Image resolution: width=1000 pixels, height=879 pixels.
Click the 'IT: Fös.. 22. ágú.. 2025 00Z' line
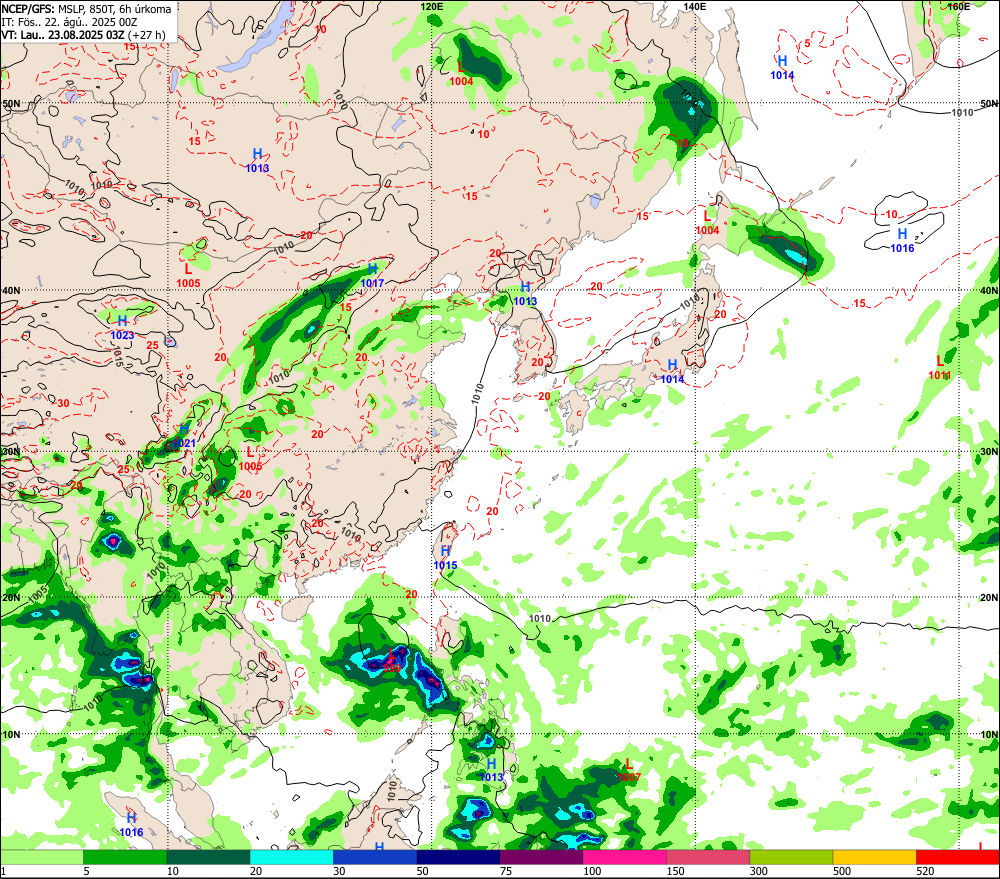coord(70,22)
